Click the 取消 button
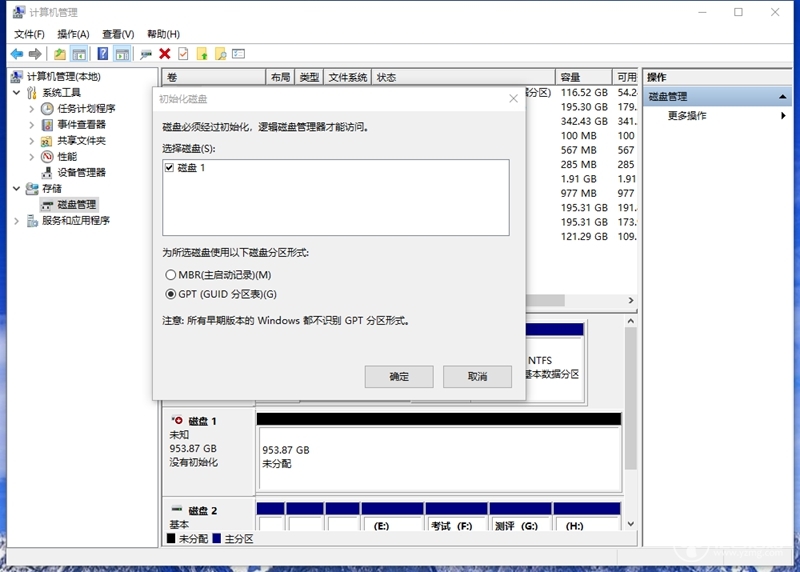 477,377
